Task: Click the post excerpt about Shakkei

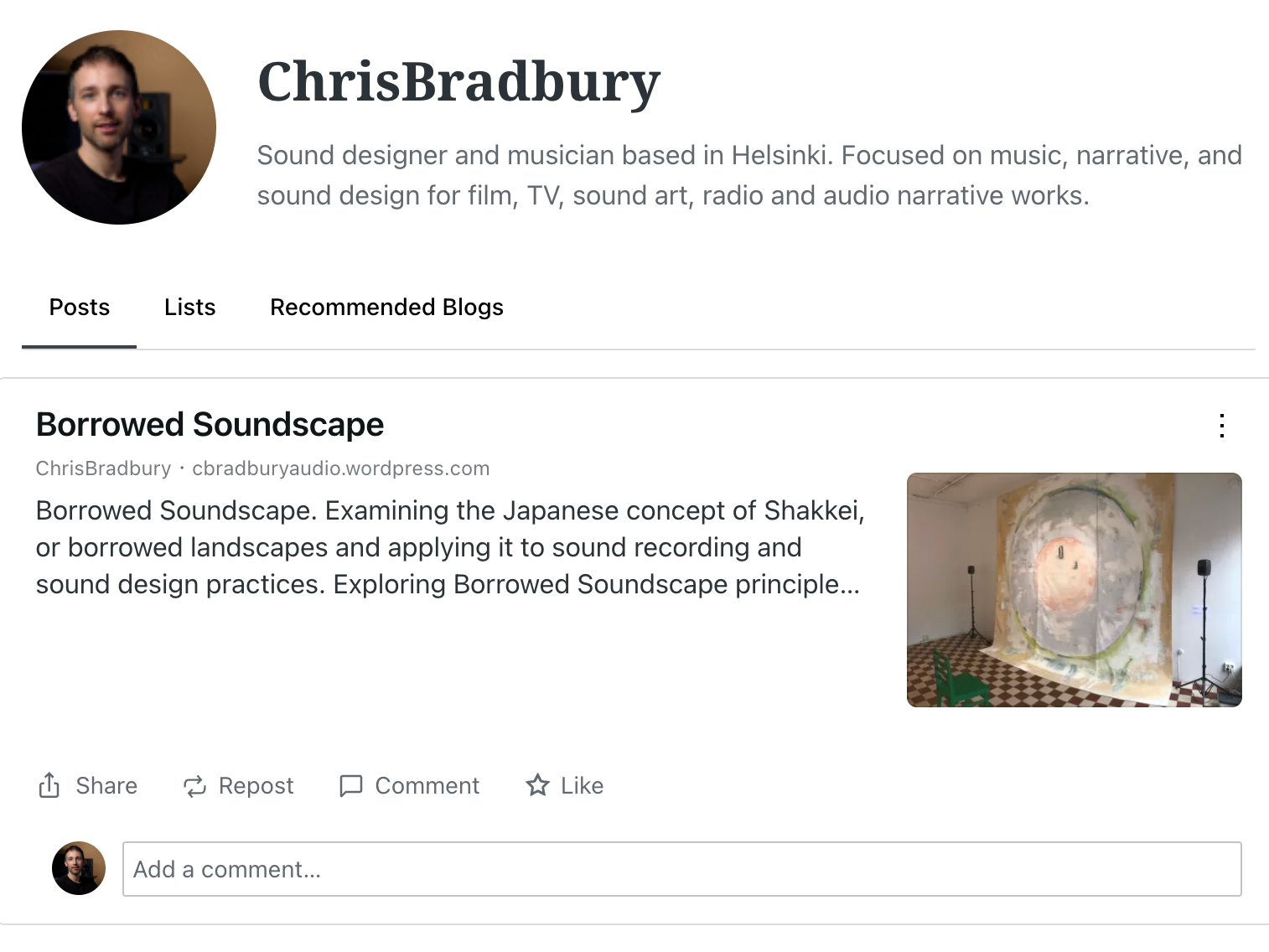Action: [x=449, y=547]
